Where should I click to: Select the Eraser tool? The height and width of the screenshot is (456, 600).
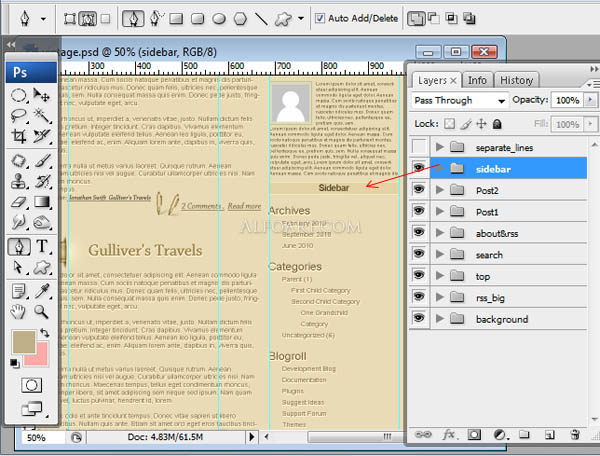[x=19, y=202]
